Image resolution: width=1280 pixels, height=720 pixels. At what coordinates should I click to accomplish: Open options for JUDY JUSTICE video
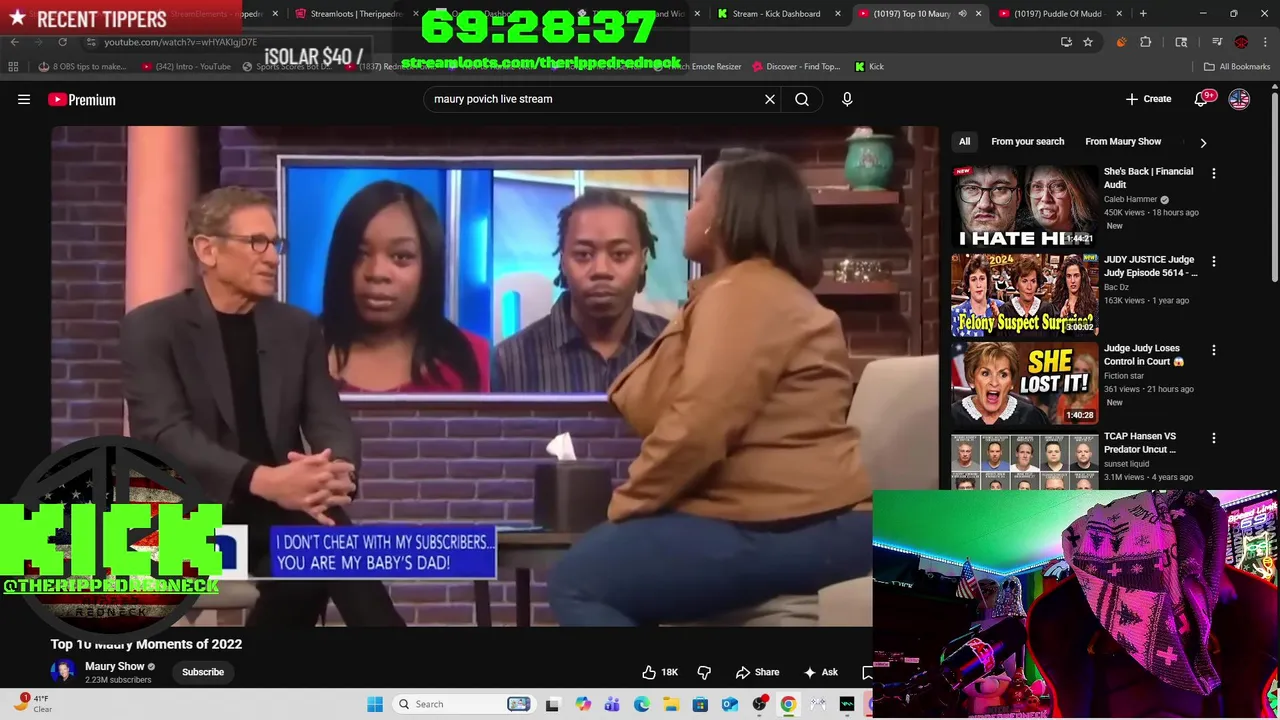click(x=1214, y=262)
